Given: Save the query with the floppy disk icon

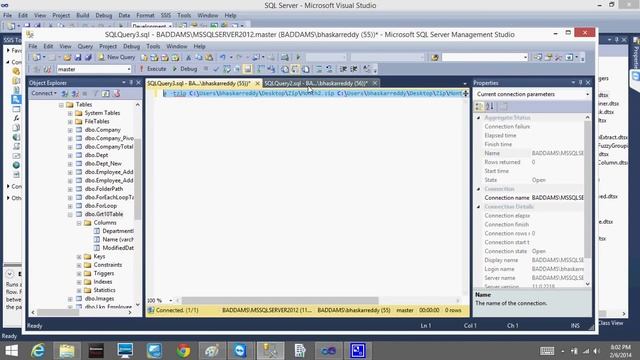Looking at the screenshot, I should 78,58.
